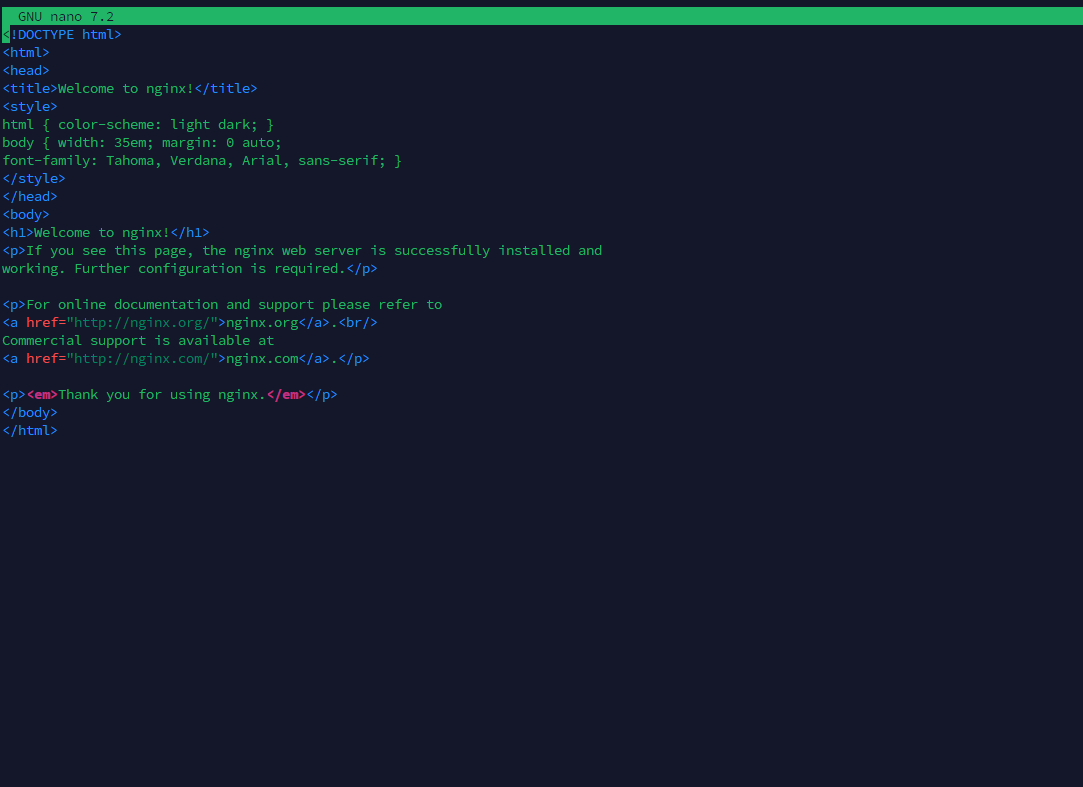This screenshot has height=787, width=1083.
Task: Click the http://nginx.com/ URL string
Action: point(141,359)
